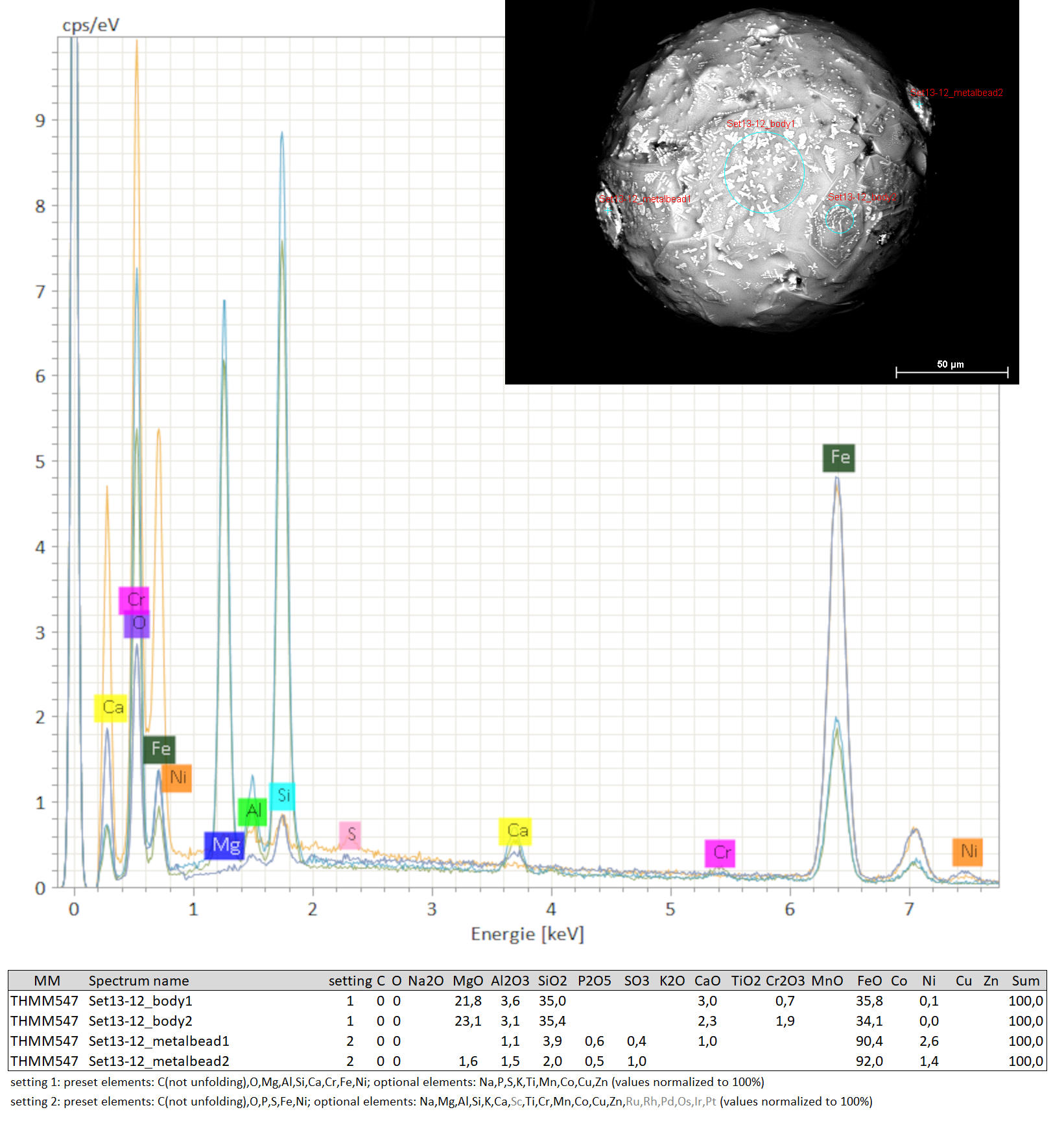The height and width of the screenshot is (1134, 1064).
Task: Click the Energie [keV] axis title
Action: click(x=527, y=934)
